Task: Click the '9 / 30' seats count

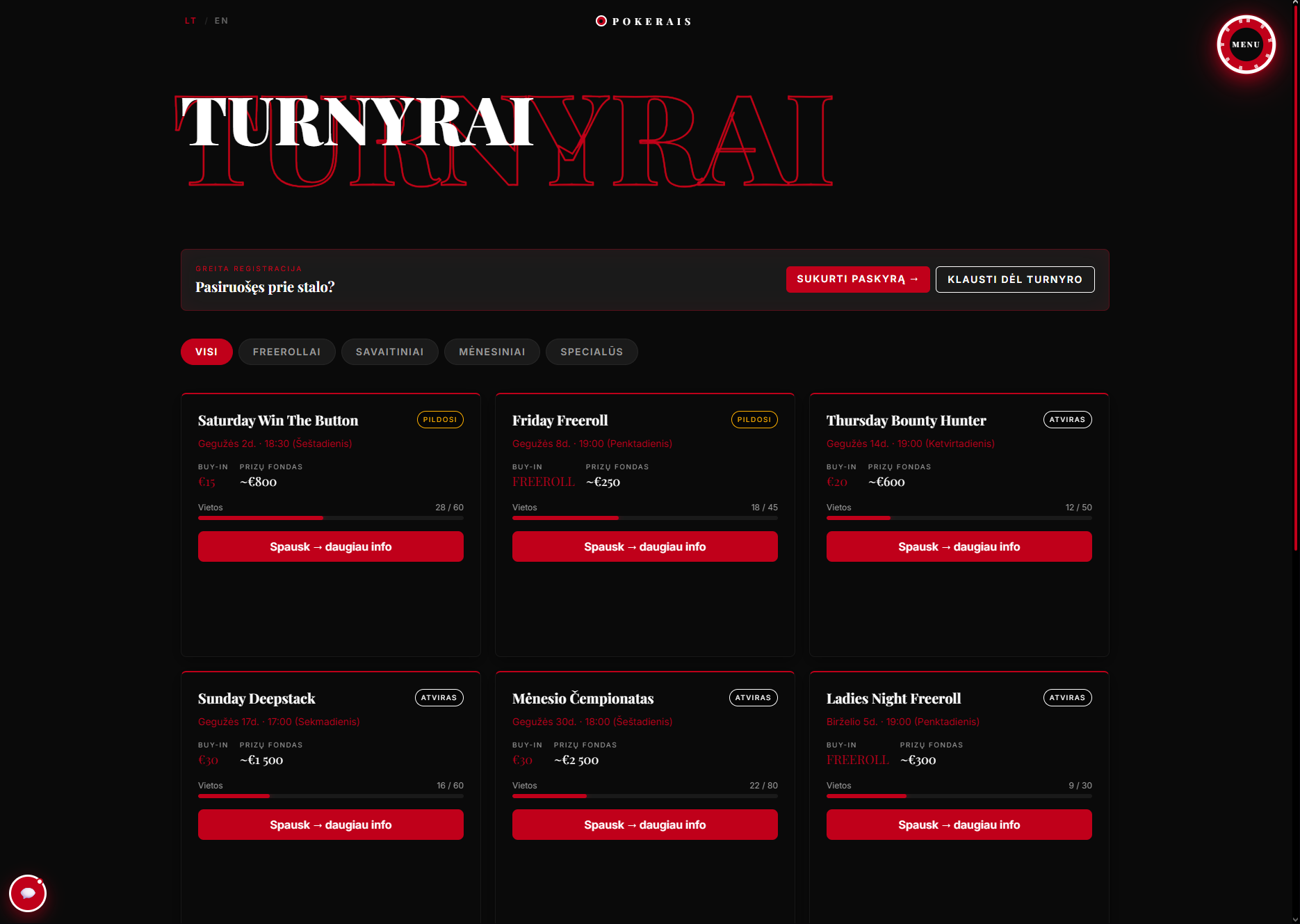Action: (x=1080, y=786)
